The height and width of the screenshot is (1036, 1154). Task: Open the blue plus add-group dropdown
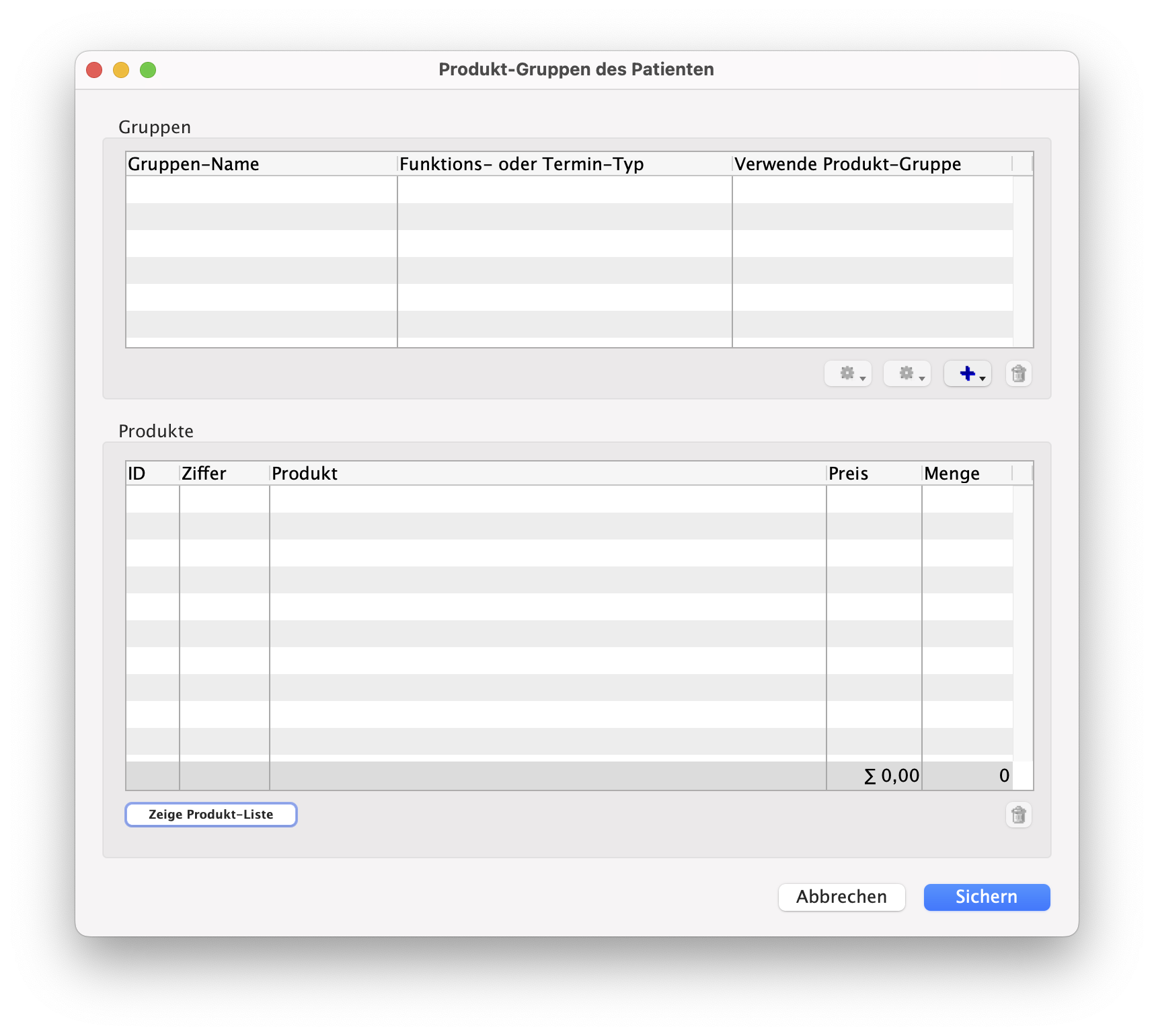[x=967, y=373]
